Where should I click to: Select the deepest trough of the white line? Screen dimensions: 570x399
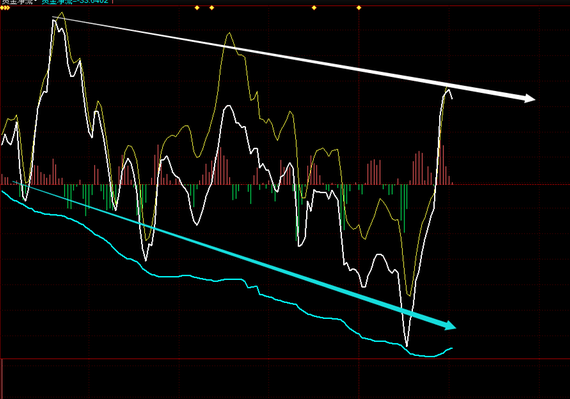406,345
